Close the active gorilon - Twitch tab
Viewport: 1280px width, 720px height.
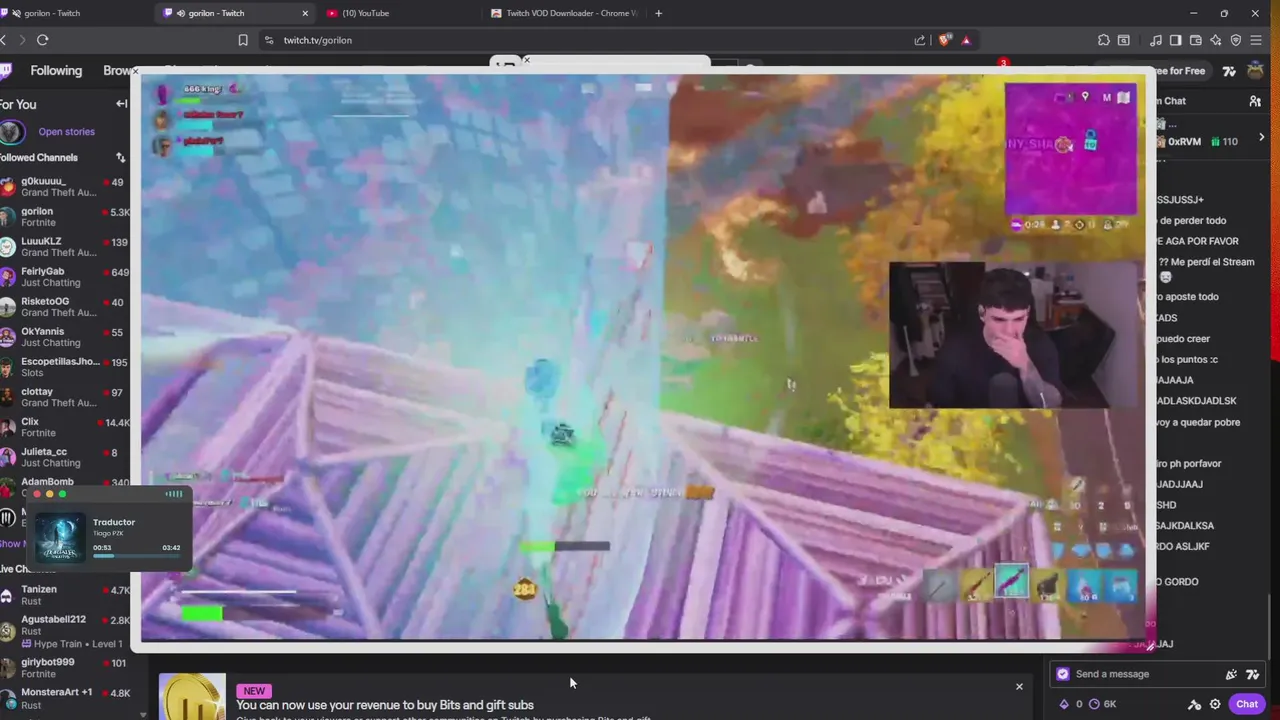point(305,13)
